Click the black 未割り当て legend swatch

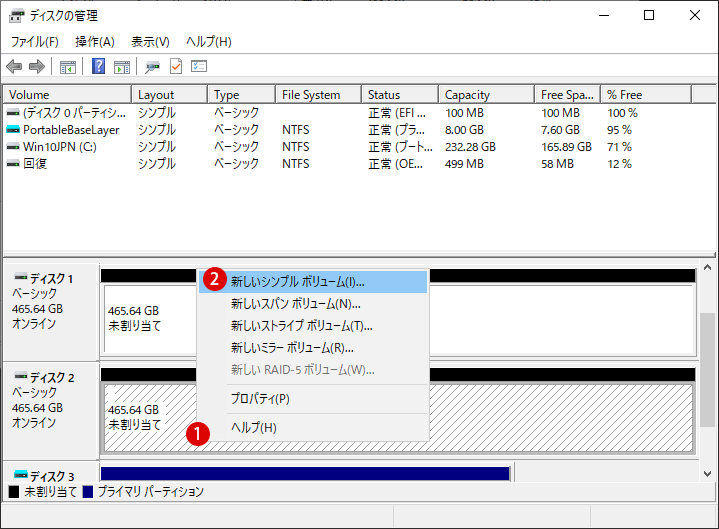14,492
